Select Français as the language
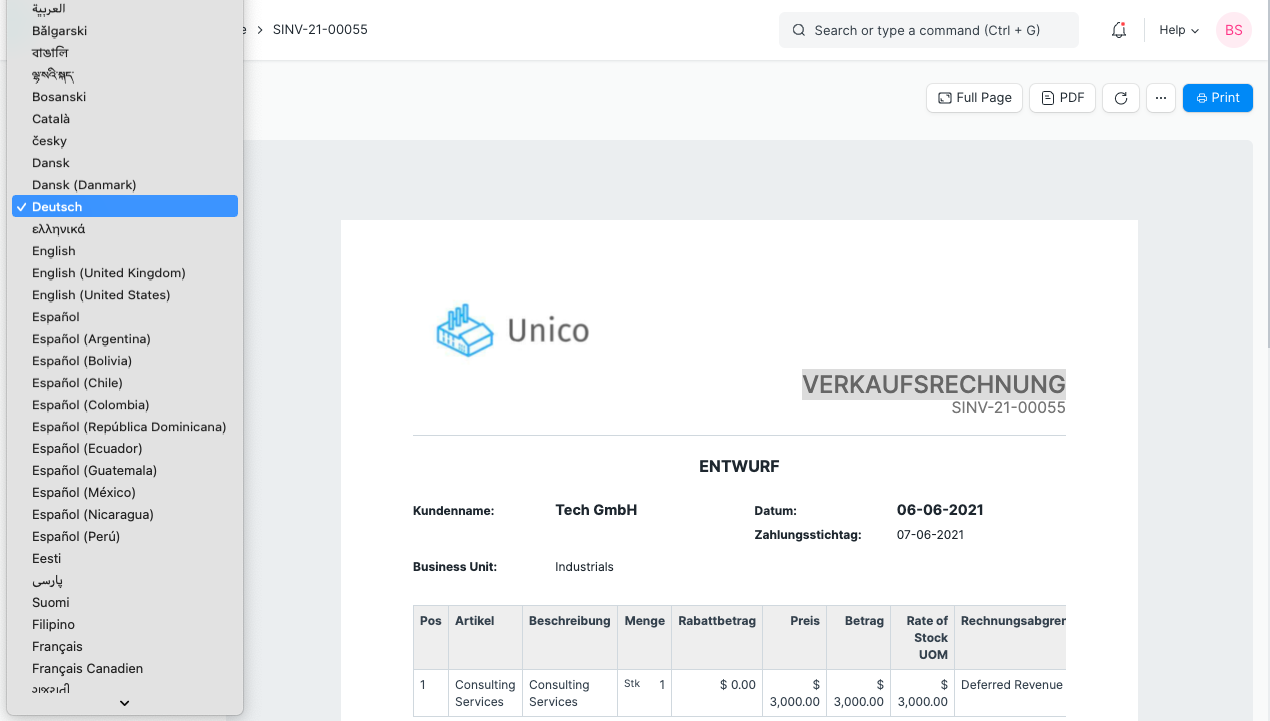This screenshot has height=721, width=1270. click(x=57, y=646)
